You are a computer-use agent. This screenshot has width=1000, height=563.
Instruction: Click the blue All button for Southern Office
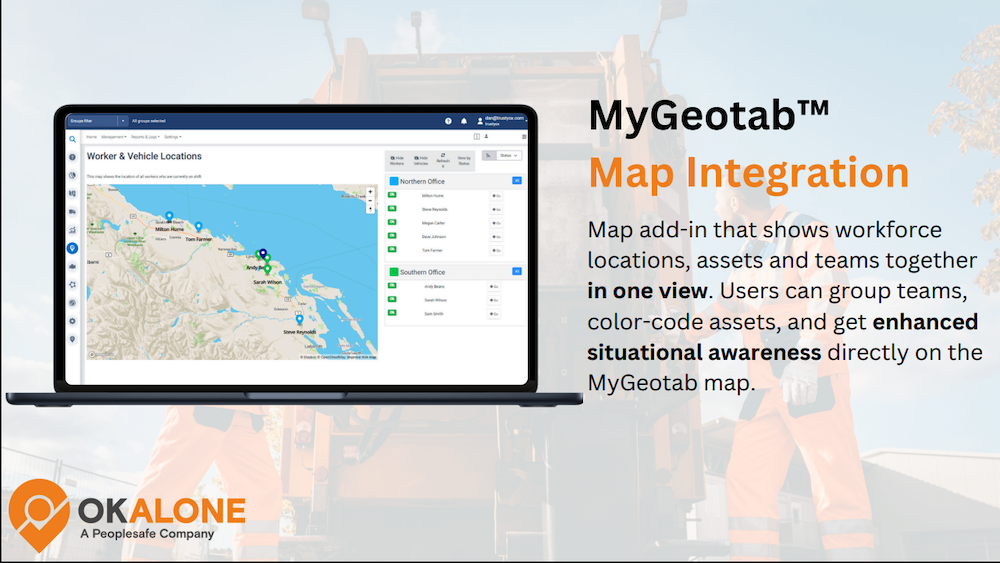tap(517, 272)
